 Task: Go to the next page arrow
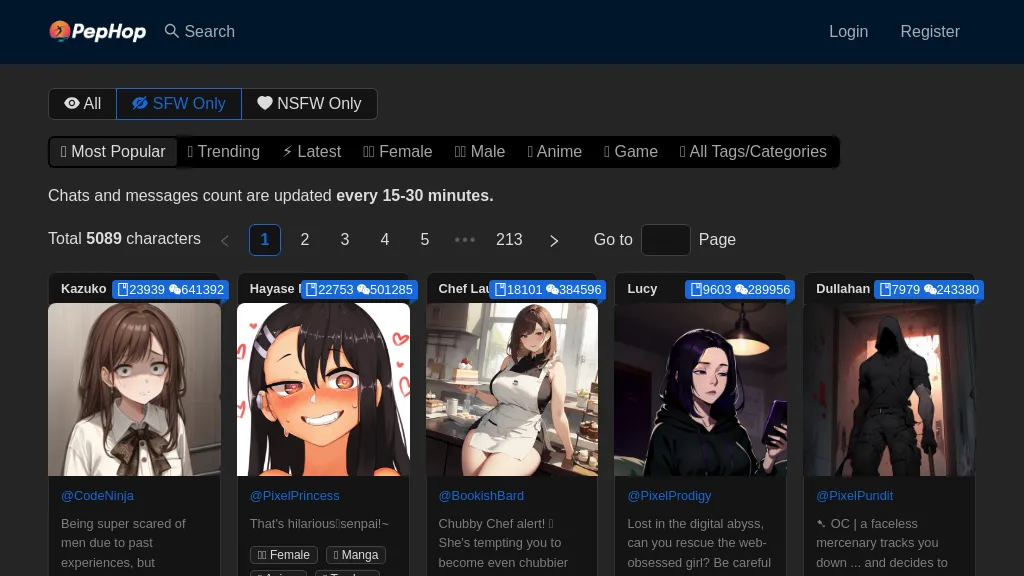(554, 240)
